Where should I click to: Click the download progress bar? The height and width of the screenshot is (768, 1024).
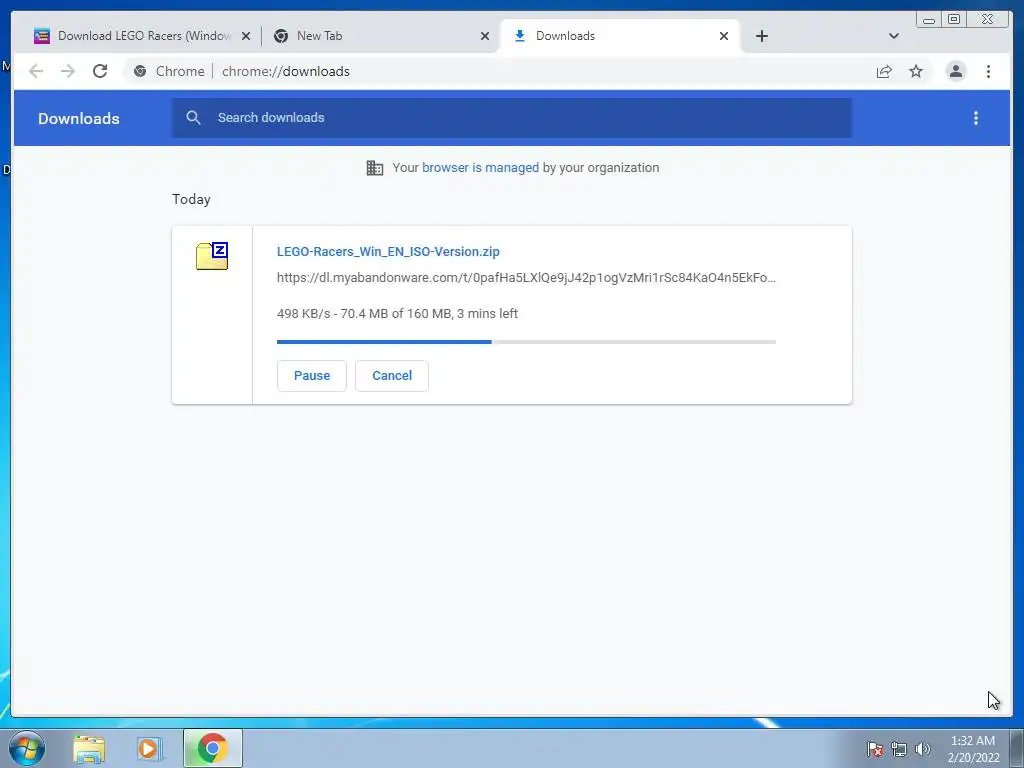526,342
